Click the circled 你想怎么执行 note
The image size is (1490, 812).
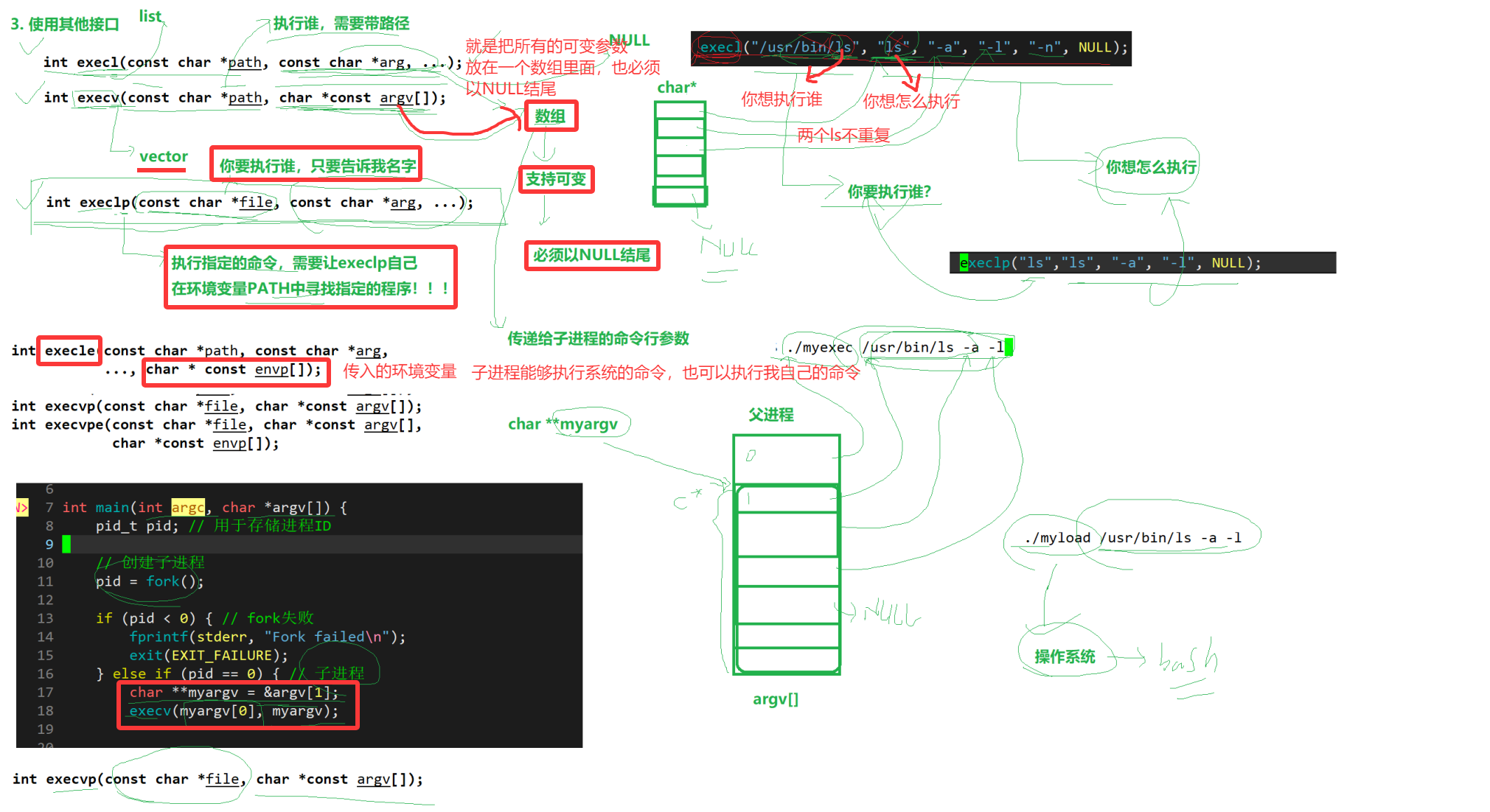coord(1150,167)
